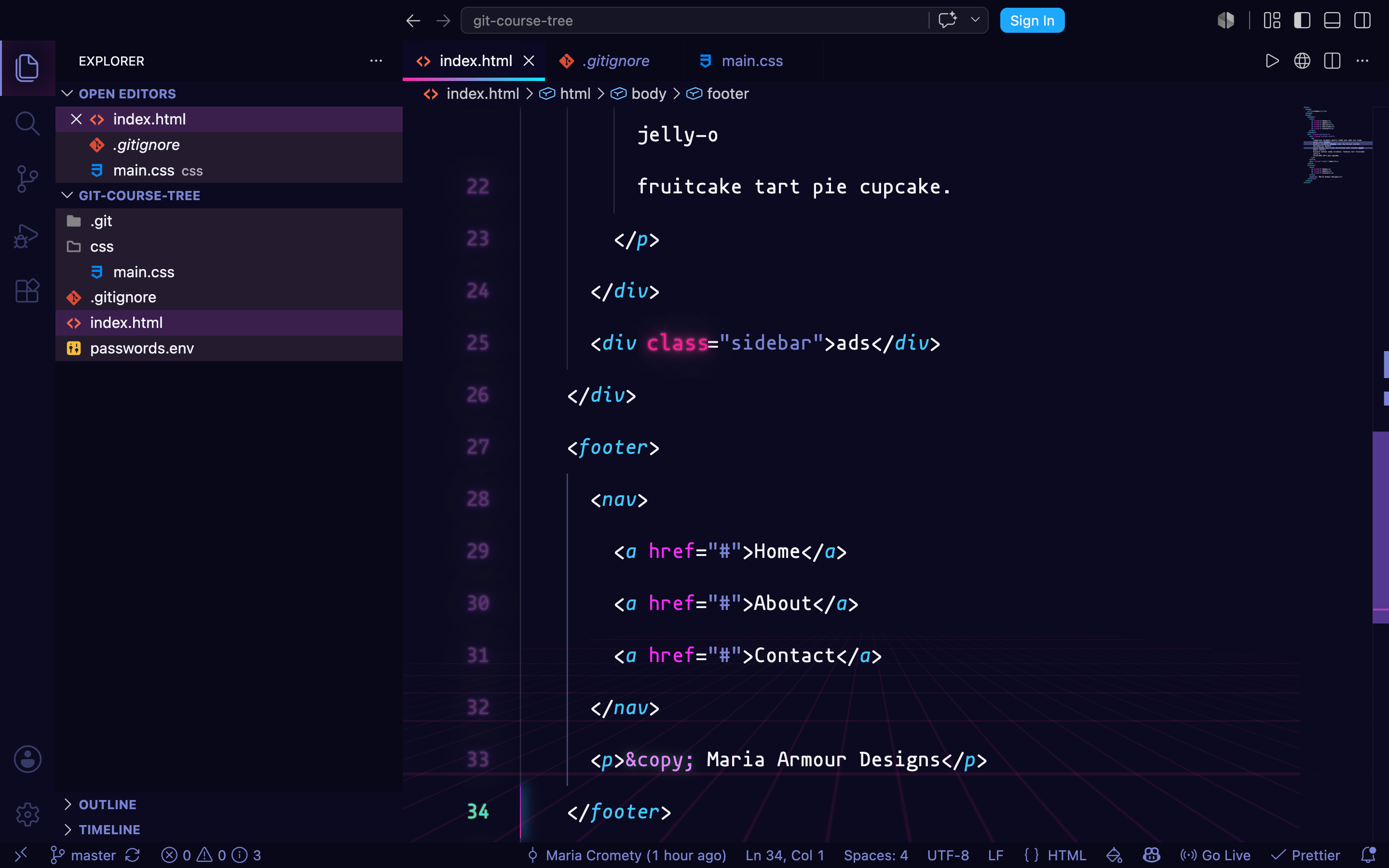Open the Run and Debug view
1389x868 pixels.
tap(27, 235)
